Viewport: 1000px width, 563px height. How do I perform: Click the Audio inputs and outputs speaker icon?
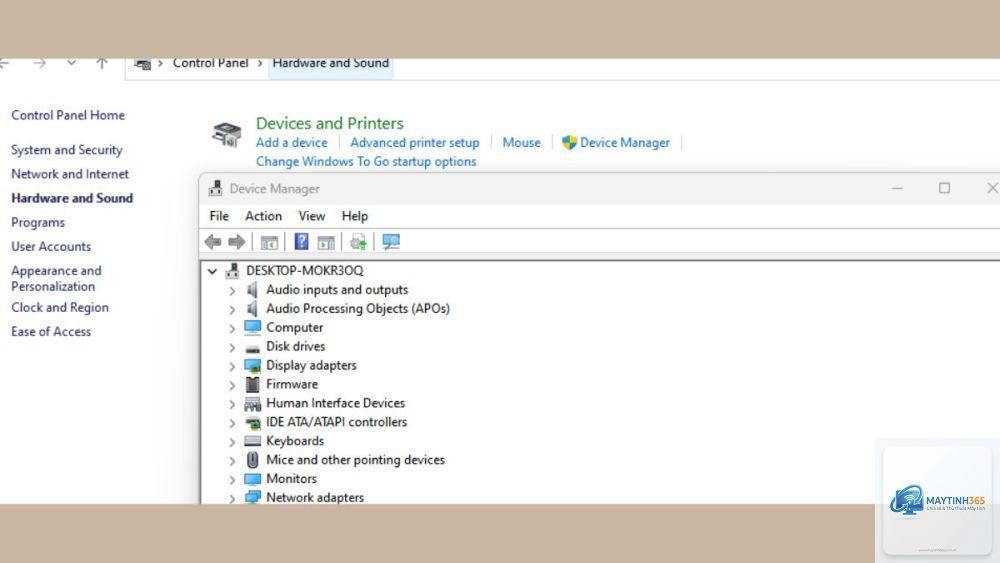(253, 290)
